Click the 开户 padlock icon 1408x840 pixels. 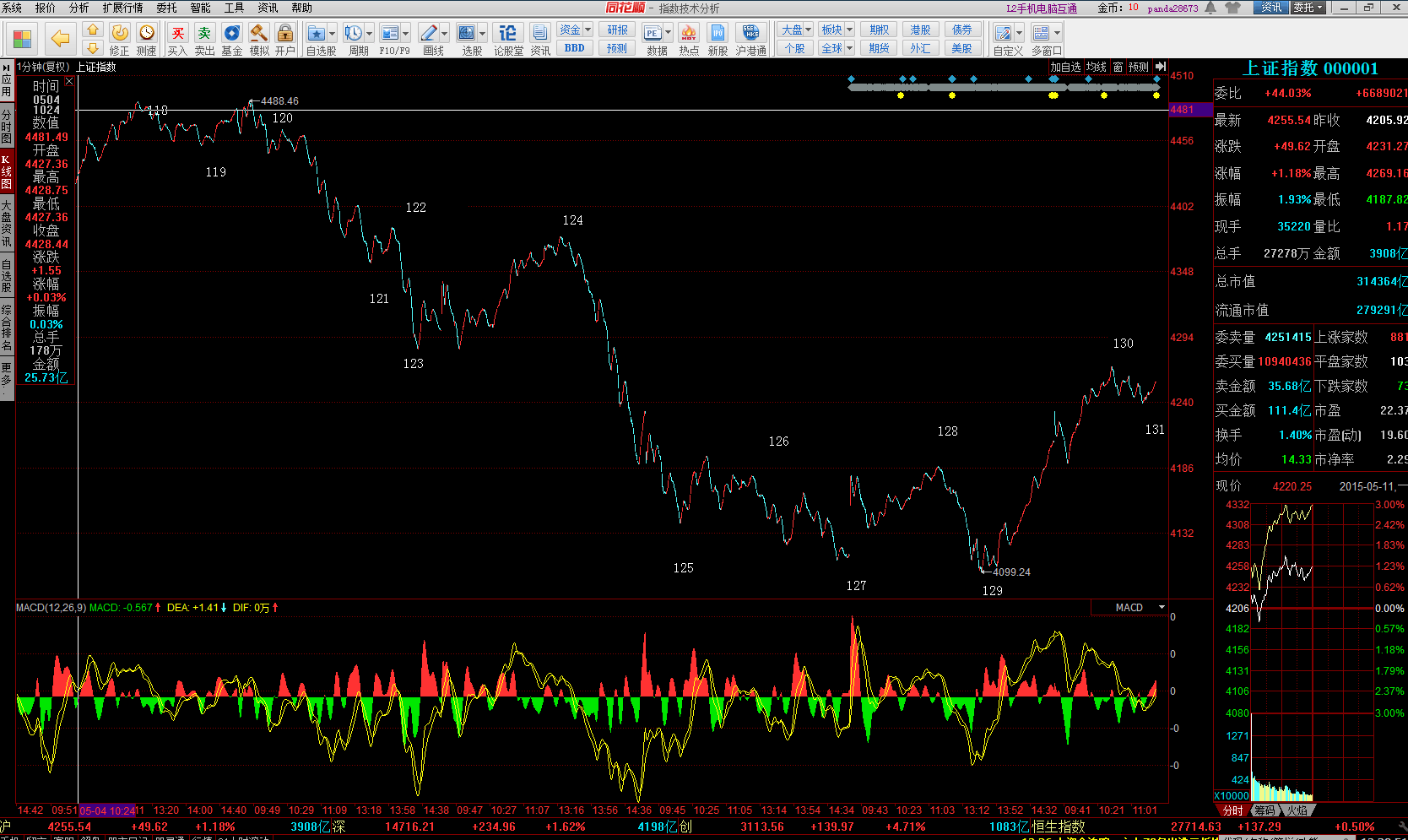(x=285, y=34)
